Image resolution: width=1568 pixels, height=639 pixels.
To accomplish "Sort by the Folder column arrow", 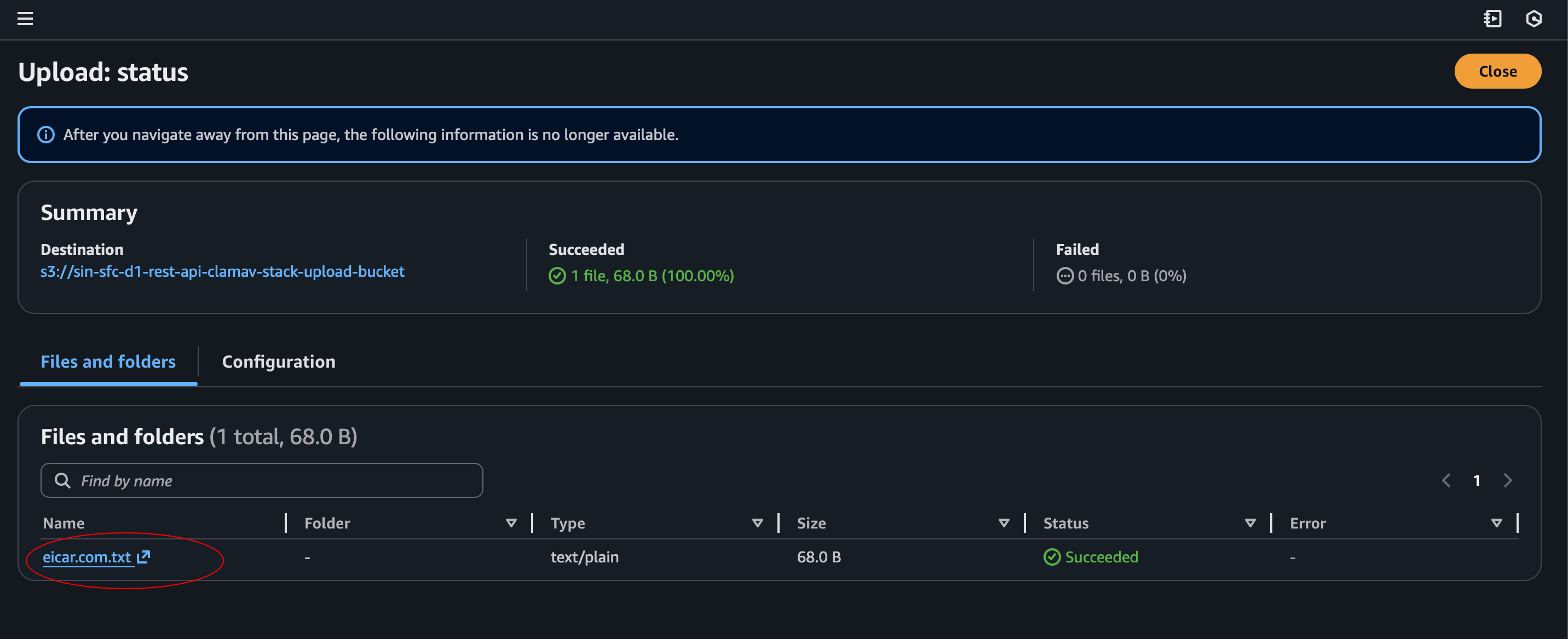I will 511,524.
